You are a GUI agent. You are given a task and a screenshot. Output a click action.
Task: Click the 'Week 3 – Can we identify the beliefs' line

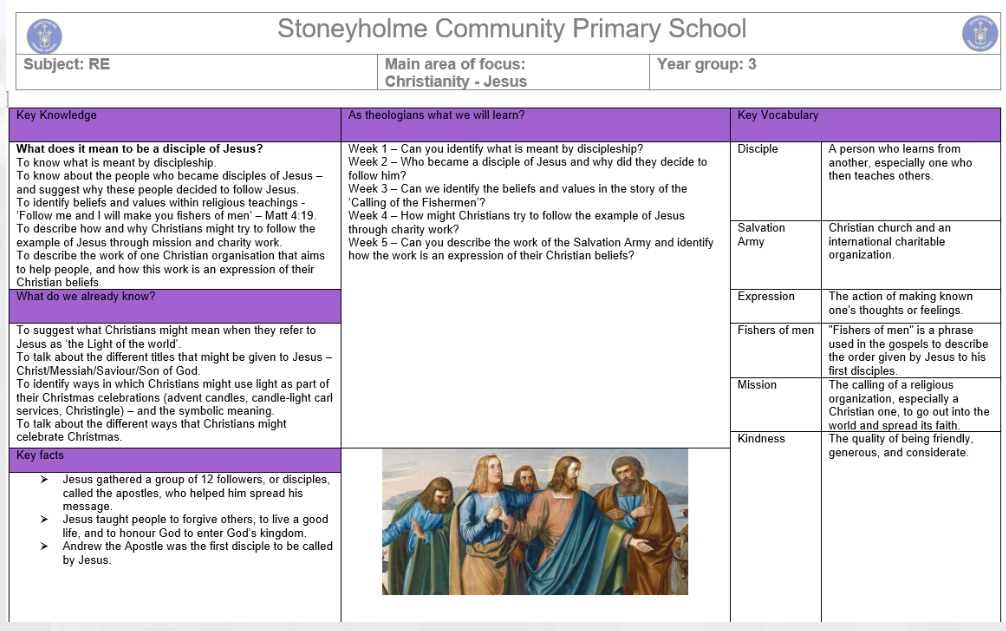[518, 196]
